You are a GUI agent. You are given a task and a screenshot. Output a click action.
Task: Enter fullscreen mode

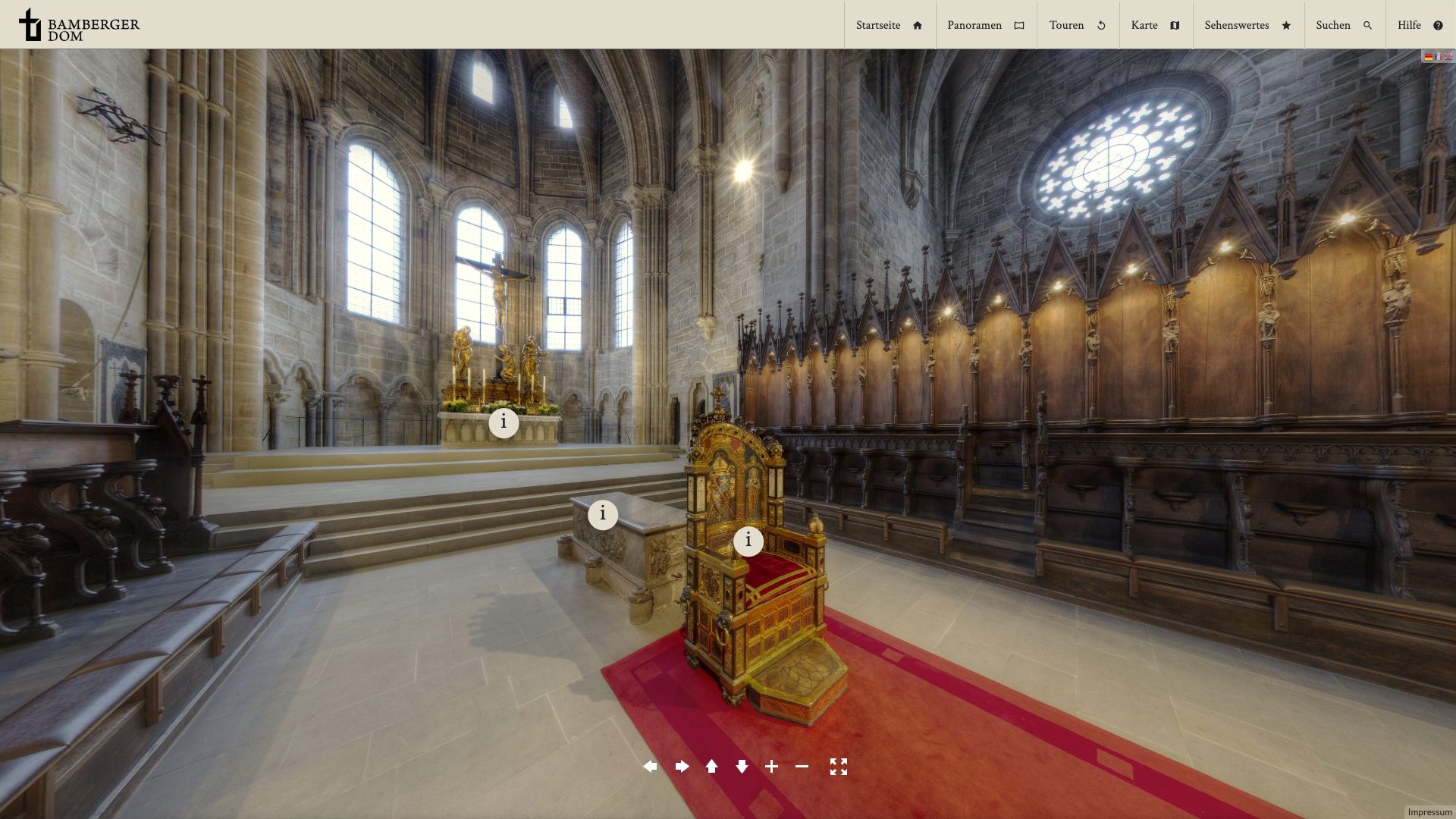pyautogui.click(x=838, y=767)
